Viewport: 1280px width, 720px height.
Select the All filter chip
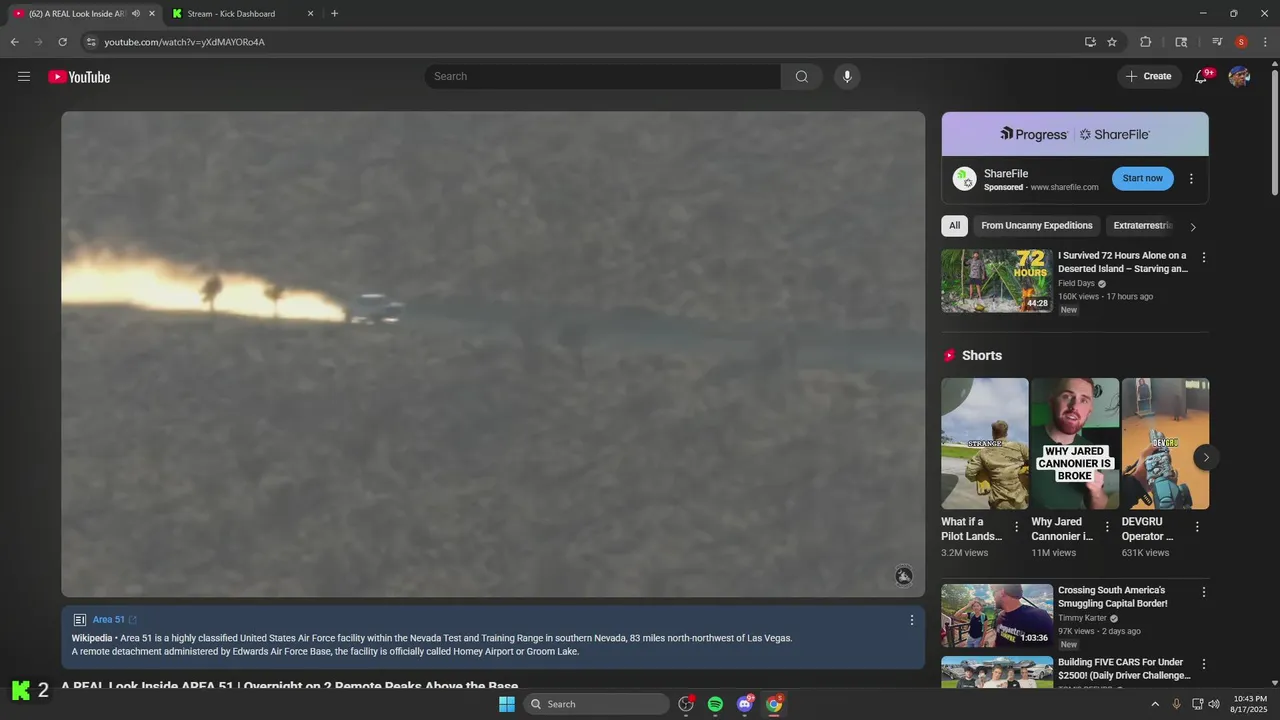coord(955,226)
